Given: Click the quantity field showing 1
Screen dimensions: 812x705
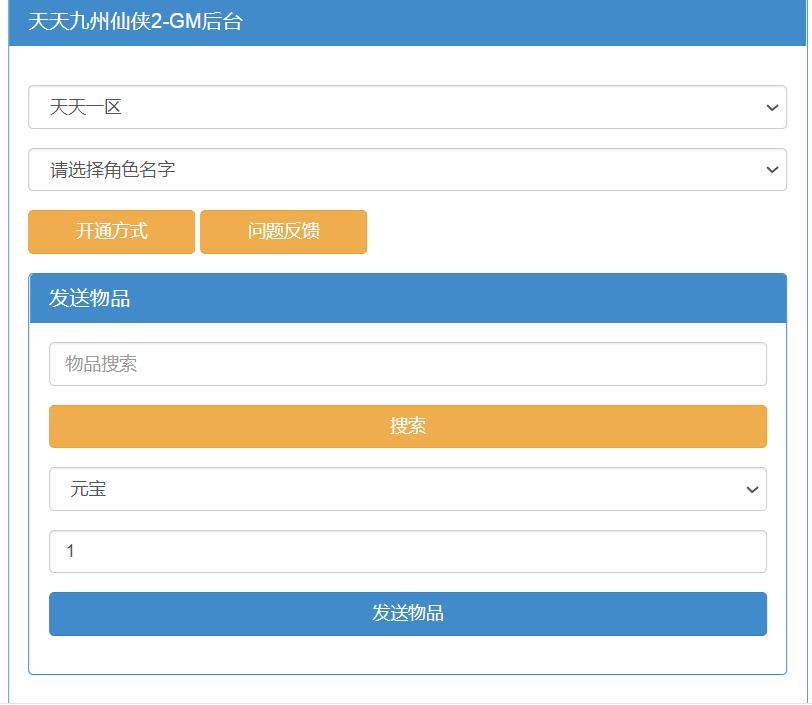Looking at the screenshot, I should tap(408, 552).
